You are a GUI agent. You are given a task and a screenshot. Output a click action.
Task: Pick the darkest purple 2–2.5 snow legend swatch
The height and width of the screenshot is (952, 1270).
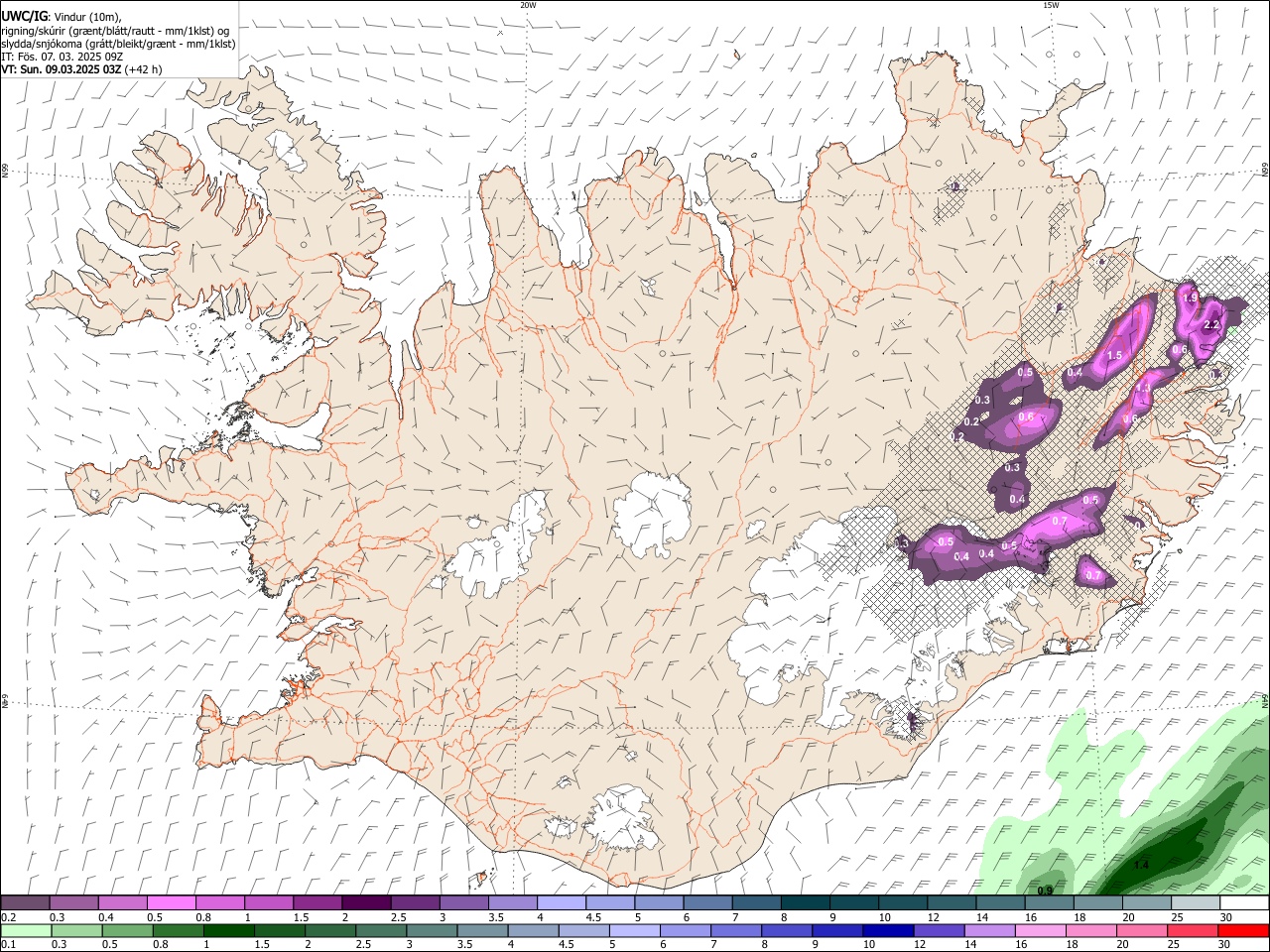pyautogui.click(x=366, y=903)
